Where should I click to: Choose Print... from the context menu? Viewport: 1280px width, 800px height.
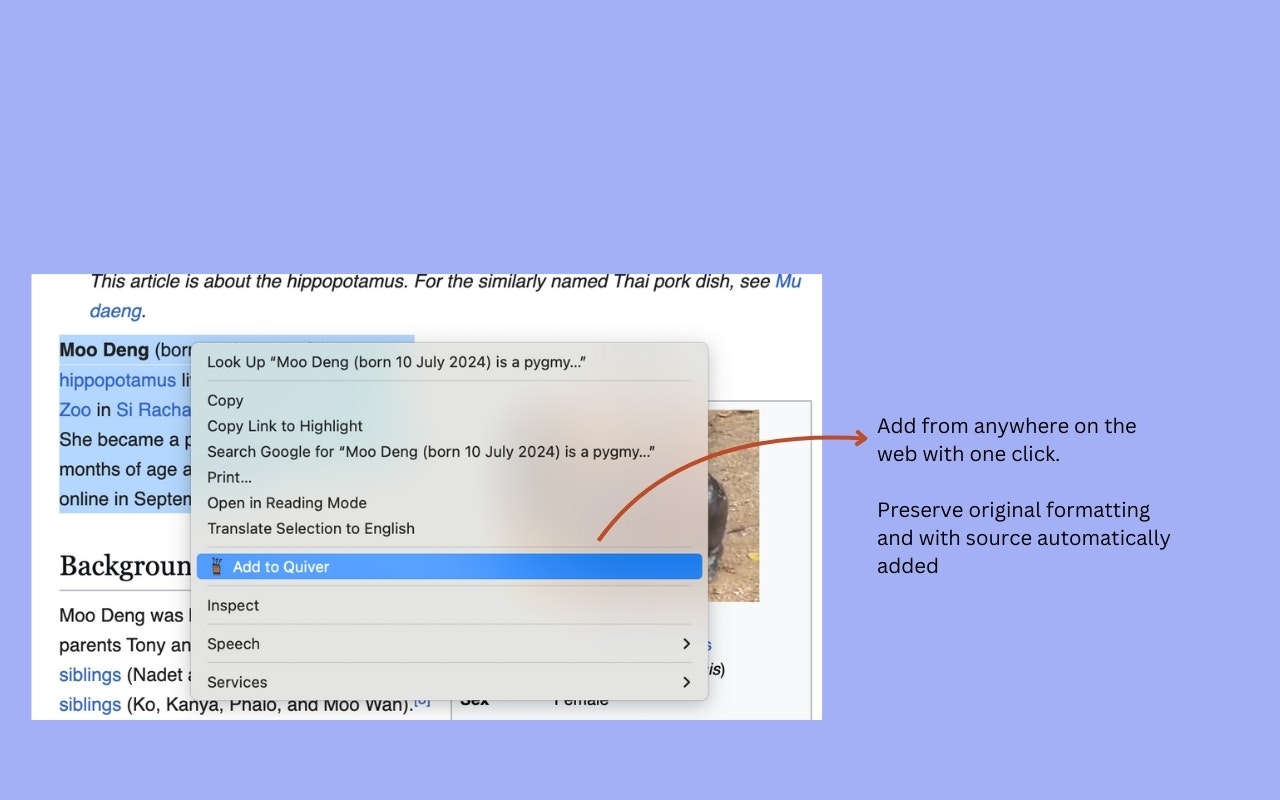pos(449,477)
